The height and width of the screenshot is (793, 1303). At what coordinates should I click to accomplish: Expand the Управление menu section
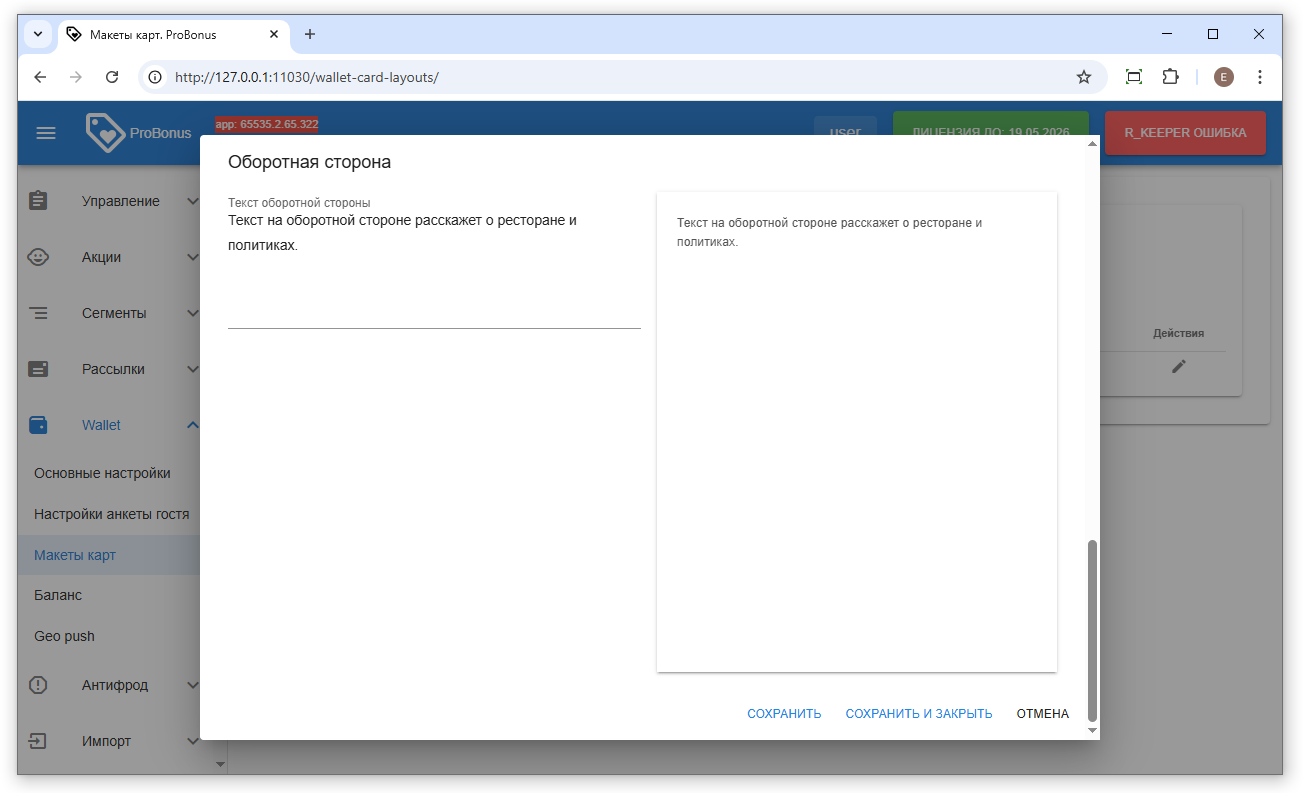[192, 201]
